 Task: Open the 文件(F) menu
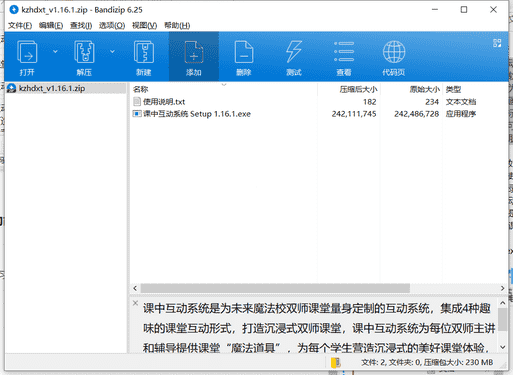click(20, 25)
